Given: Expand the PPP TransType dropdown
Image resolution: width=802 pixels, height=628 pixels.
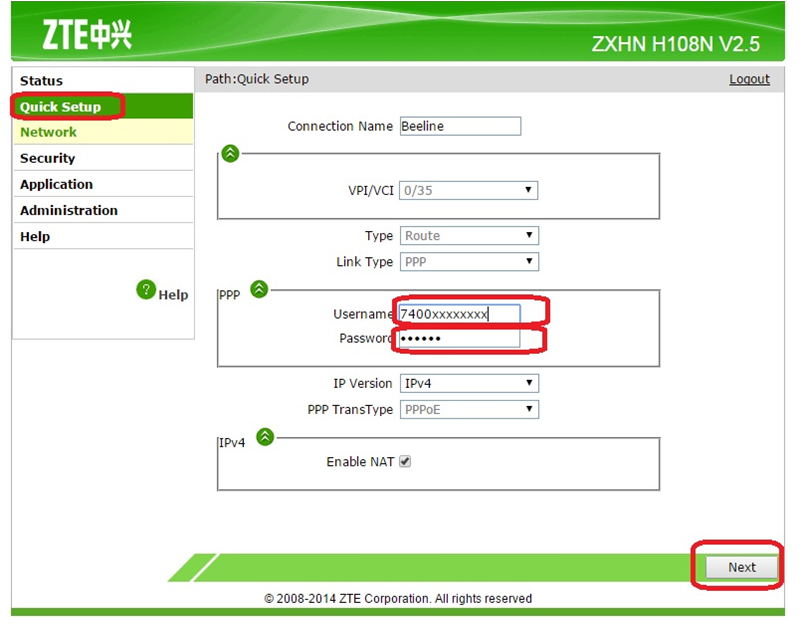Looking at the screenshot, I should point(468,410).
